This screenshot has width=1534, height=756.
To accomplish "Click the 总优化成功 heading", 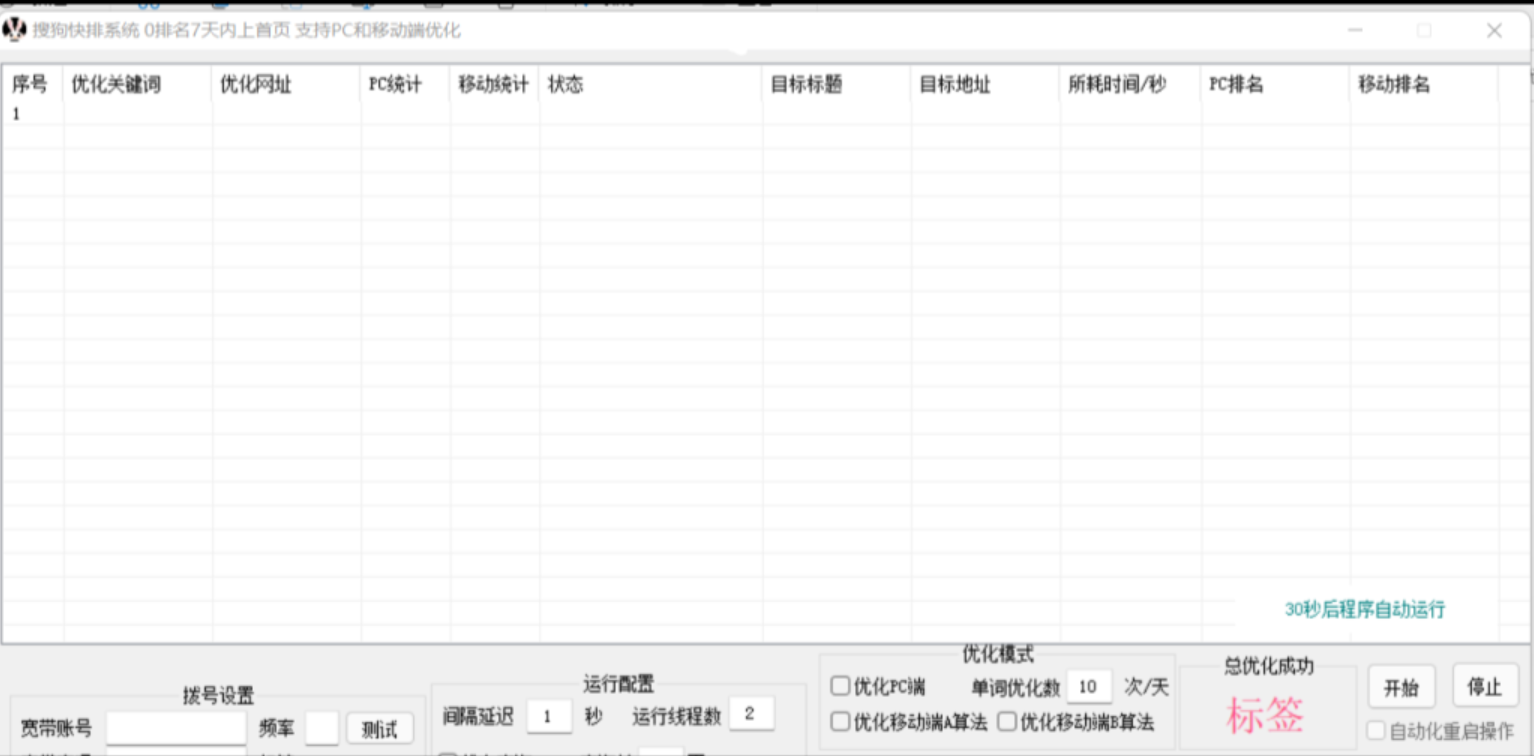I will pos(1269,666).
